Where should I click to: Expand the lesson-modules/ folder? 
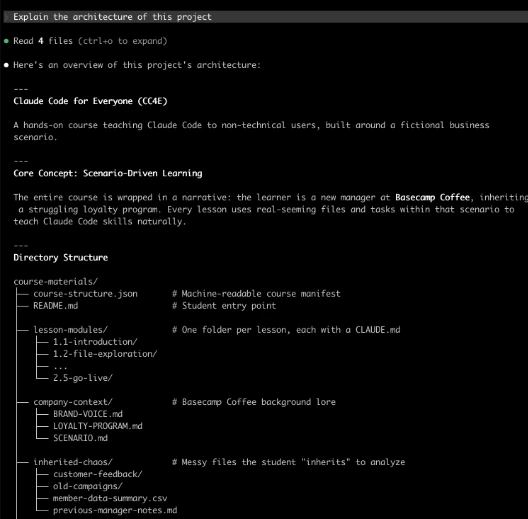70,330
